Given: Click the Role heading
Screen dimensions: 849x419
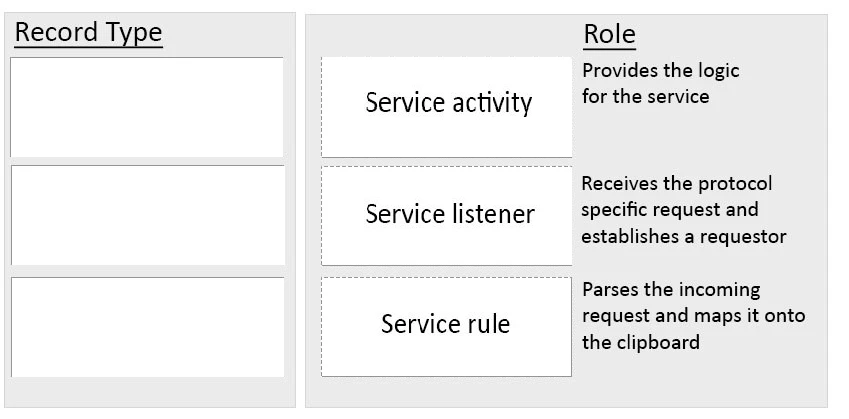Looking at the screenshot, I should click(x=609, y=35).
